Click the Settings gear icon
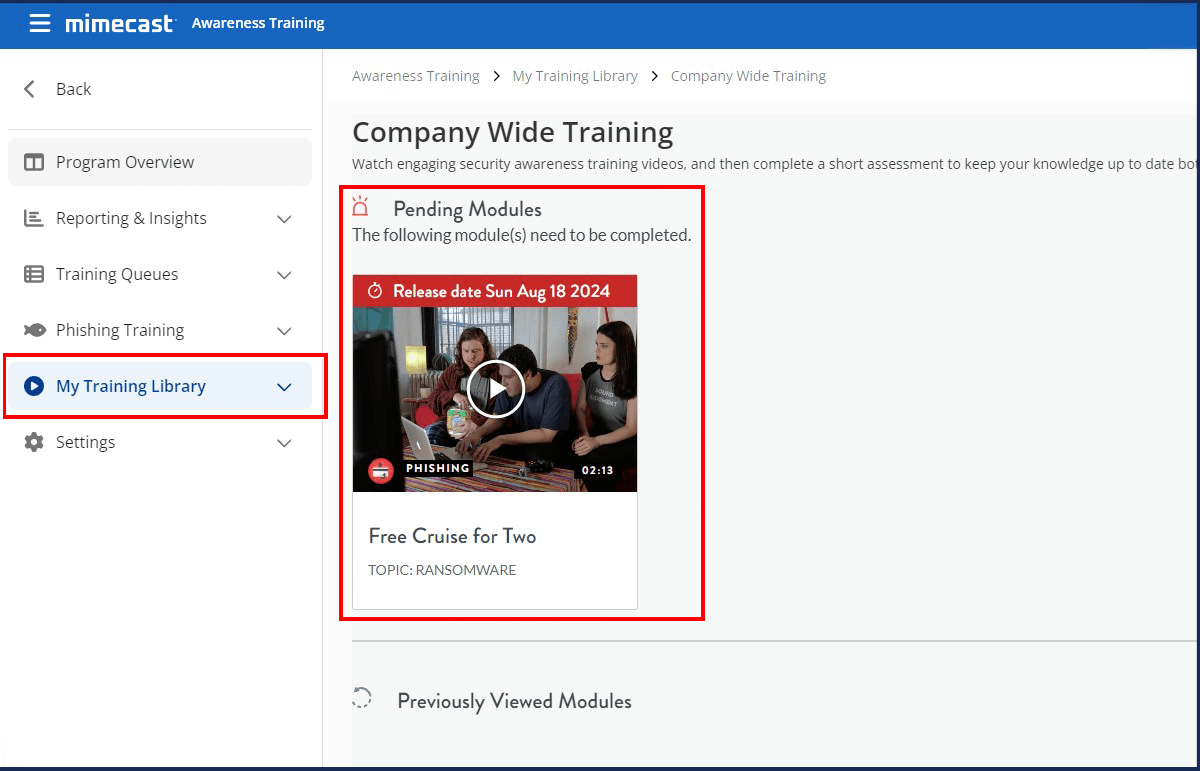This screenshot has width=1200, height=771. pos(34,442)
